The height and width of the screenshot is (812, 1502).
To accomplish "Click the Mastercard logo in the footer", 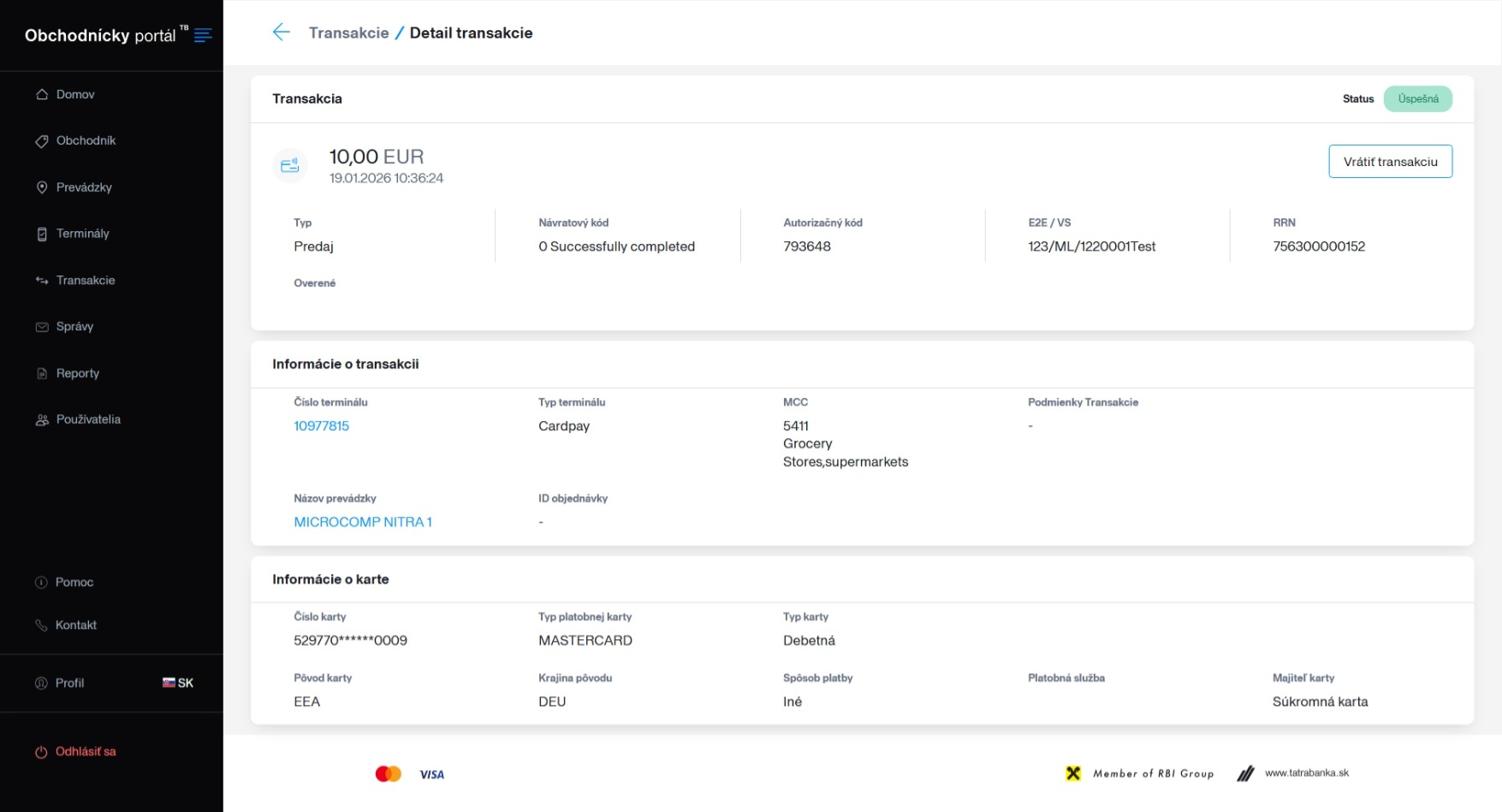I will click(390, 773).
